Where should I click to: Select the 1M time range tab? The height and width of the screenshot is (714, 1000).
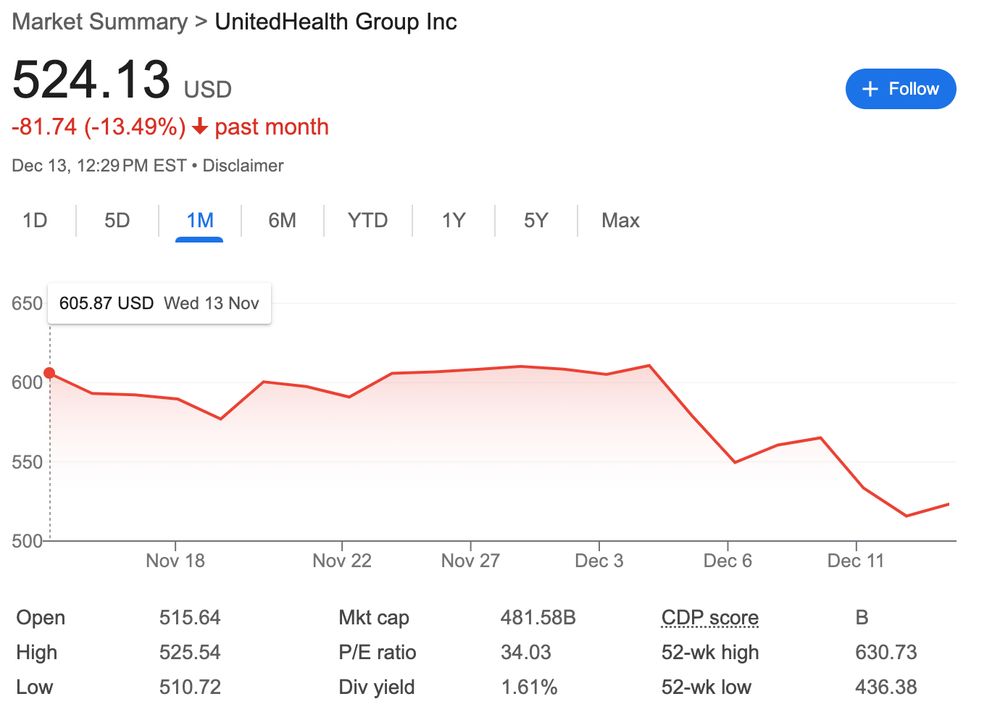point(200,221)
